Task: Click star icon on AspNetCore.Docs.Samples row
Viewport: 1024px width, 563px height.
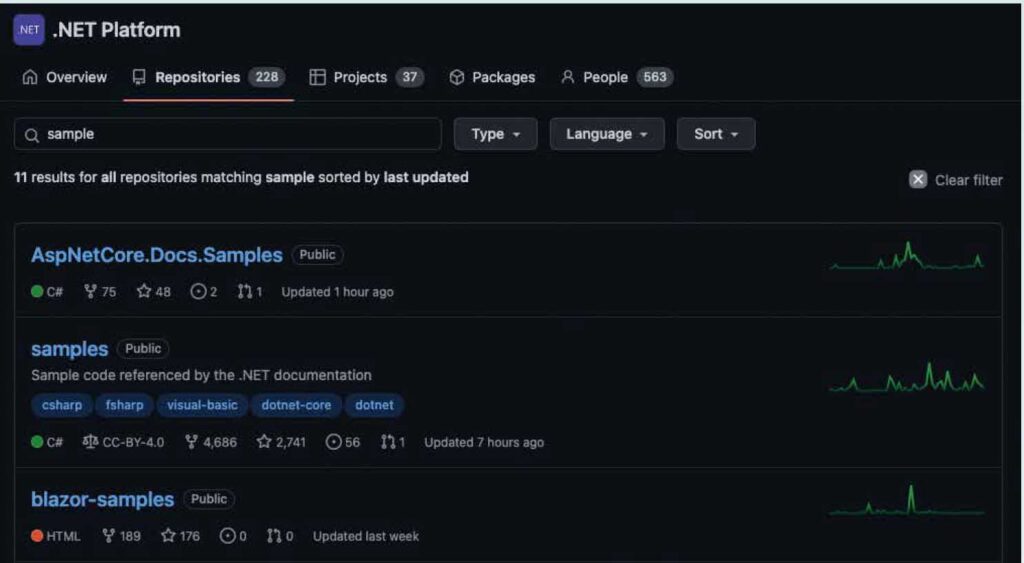Action: [x=144, y=292]
